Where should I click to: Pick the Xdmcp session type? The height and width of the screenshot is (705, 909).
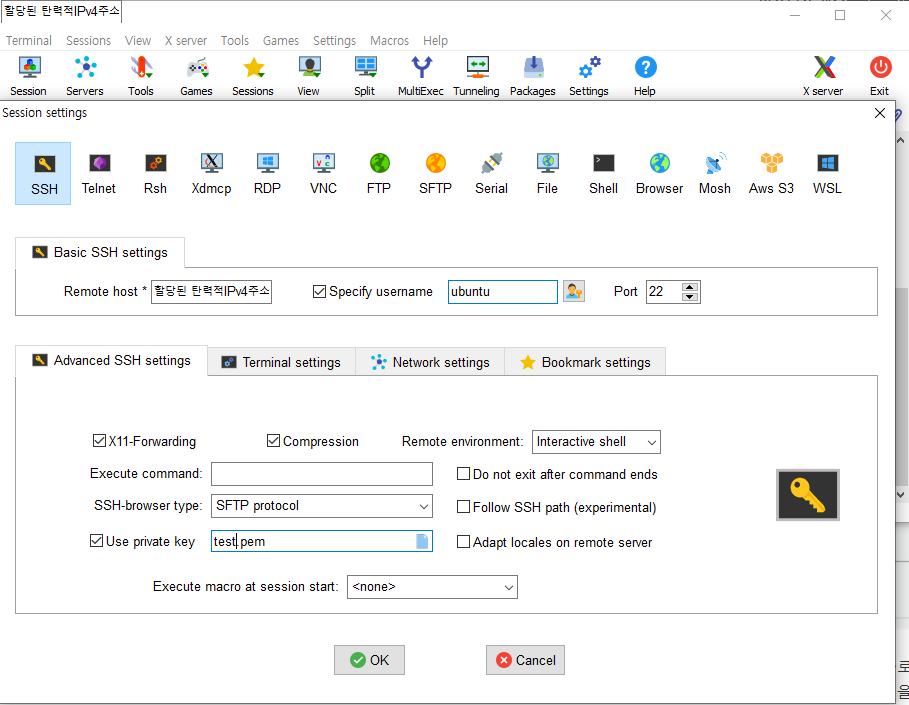coord(212,173)
